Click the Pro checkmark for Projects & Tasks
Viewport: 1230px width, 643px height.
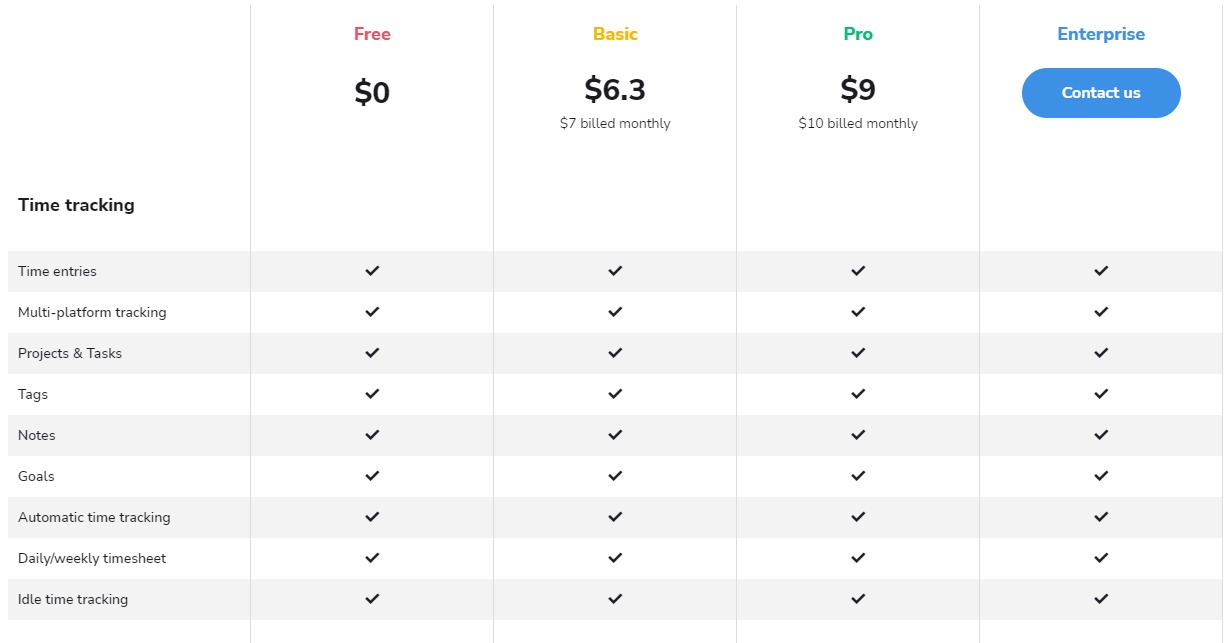coord(858,353)
